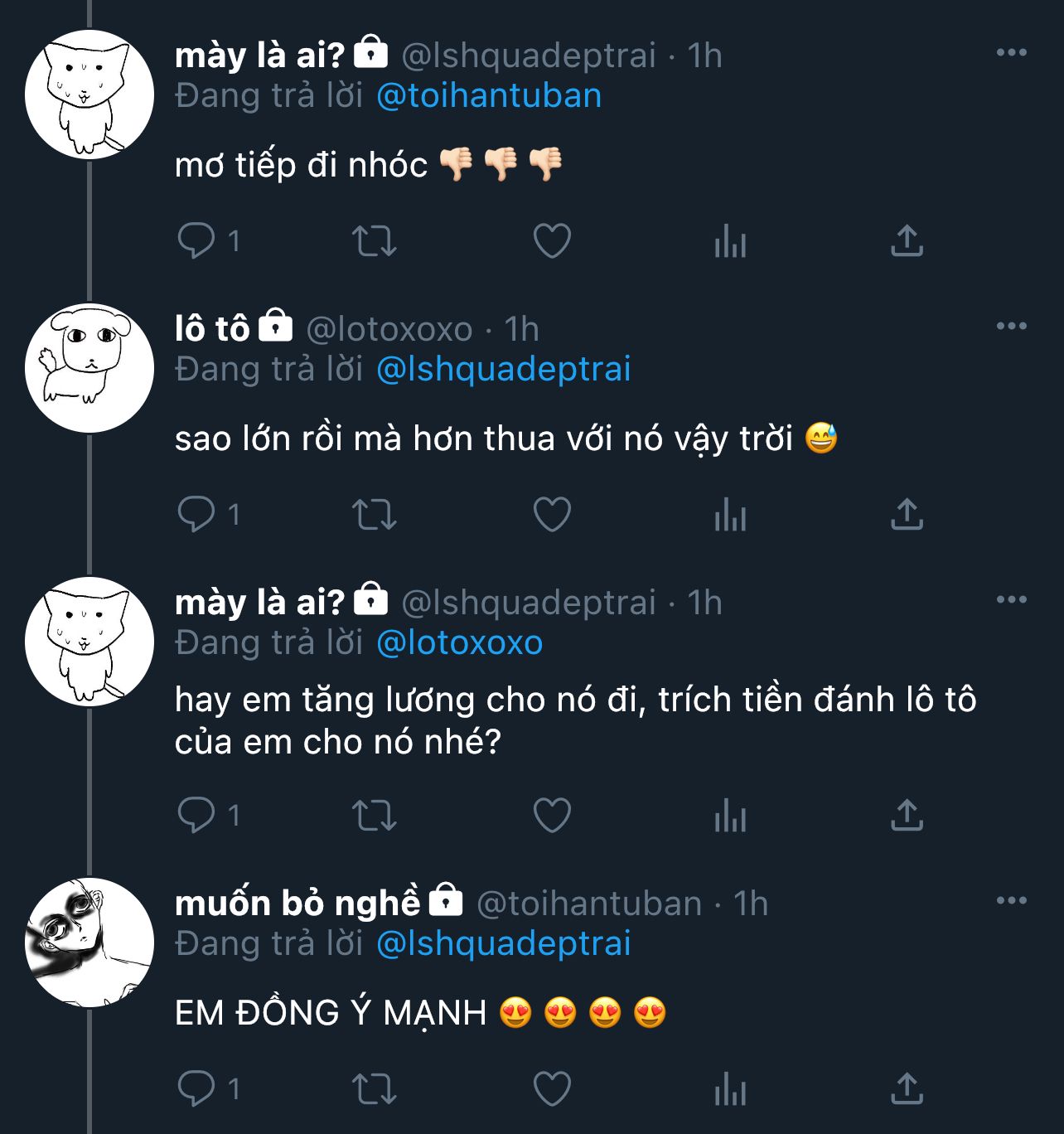1064x1134 pixels.
Task: Open the @lotoxoxo mention link
Action: pos(460,642)
